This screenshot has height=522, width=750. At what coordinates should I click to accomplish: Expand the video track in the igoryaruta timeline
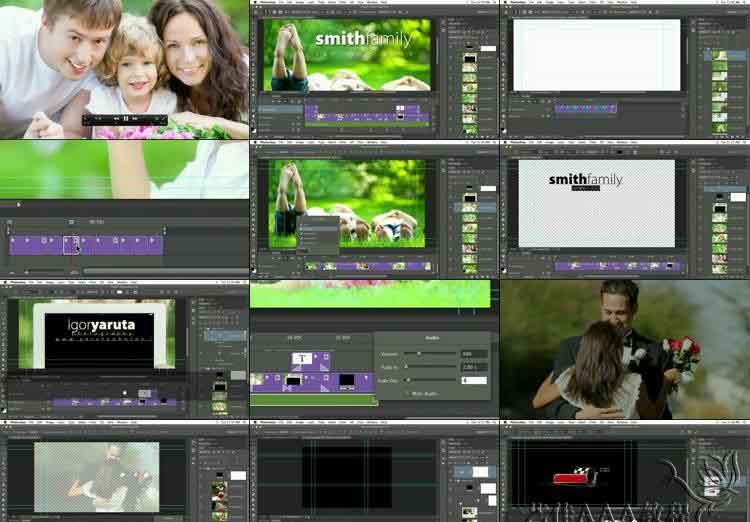tap(8, 401)
